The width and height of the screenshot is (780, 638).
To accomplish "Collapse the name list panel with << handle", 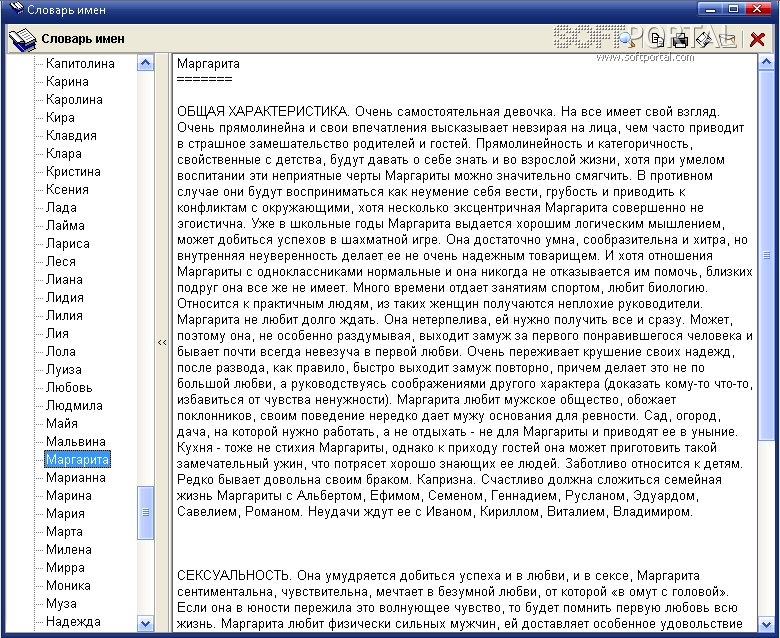I will tap(162, 343).
